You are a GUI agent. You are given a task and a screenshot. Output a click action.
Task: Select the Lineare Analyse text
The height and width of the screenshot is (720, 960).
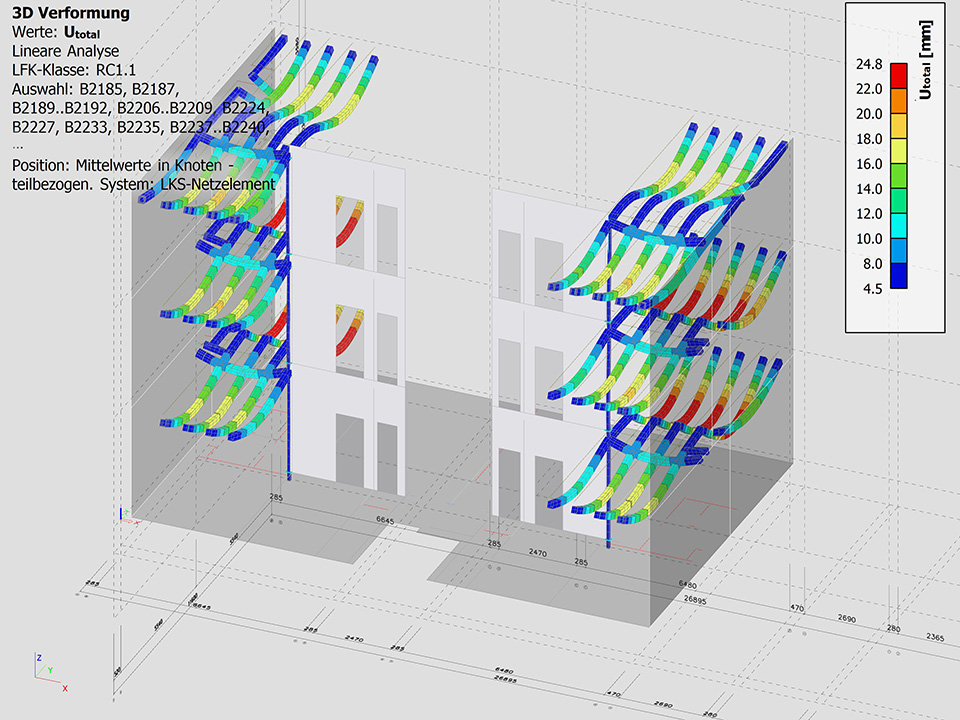(x=65, y=51)
